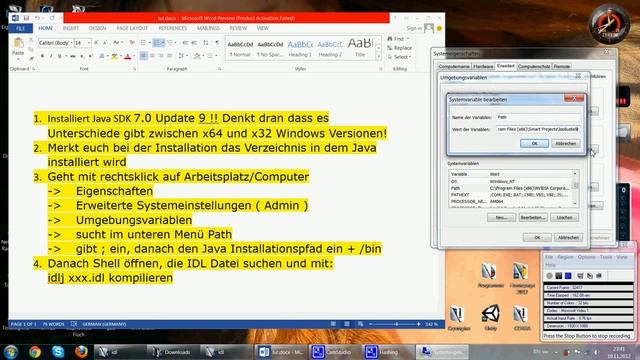Click the Clear Formatting icon
The image size is (640, 360).
pos(132,42)
